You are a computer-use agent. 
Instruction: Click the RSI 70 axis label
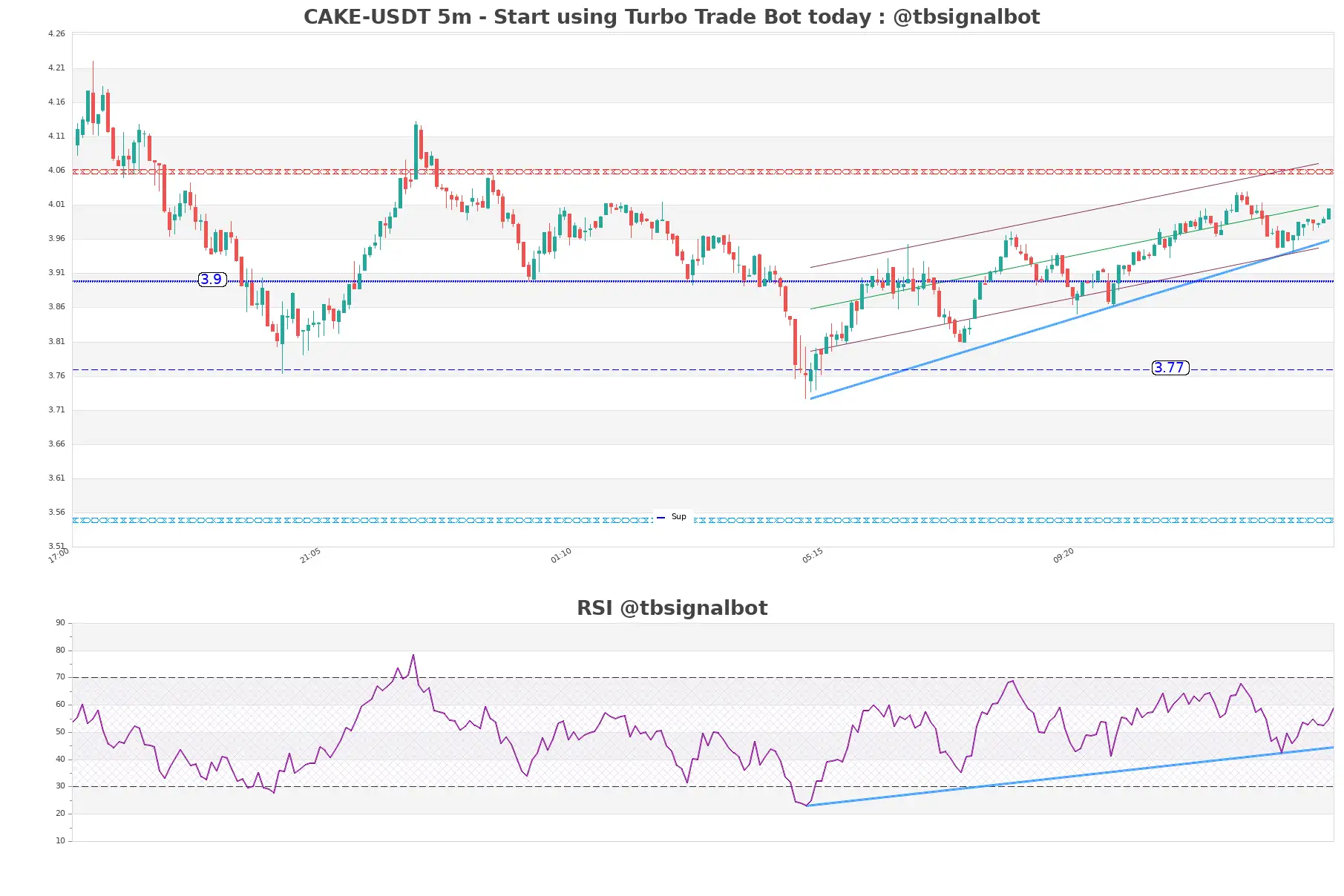pyautogui.click(x=60, y=677)
